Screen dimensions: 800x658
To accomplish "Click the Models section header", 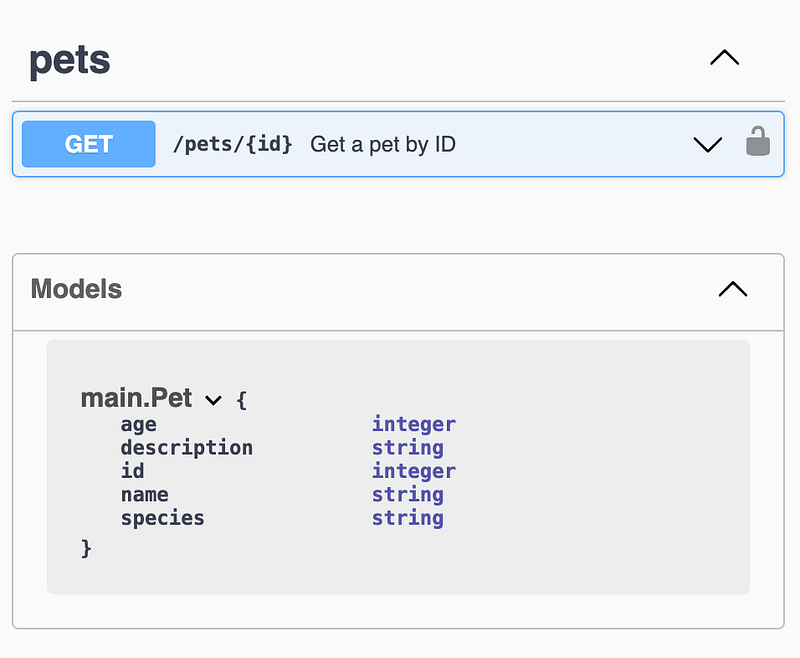I will [76, 289].
